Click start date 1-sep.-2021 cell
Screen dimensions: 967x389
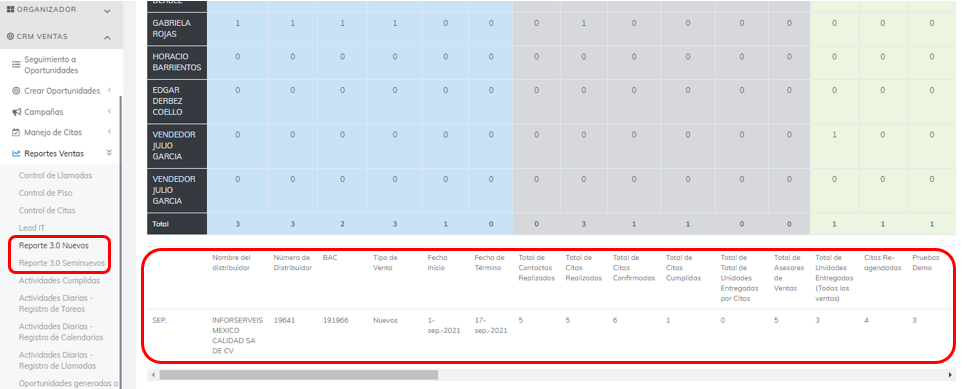point(443,326)
